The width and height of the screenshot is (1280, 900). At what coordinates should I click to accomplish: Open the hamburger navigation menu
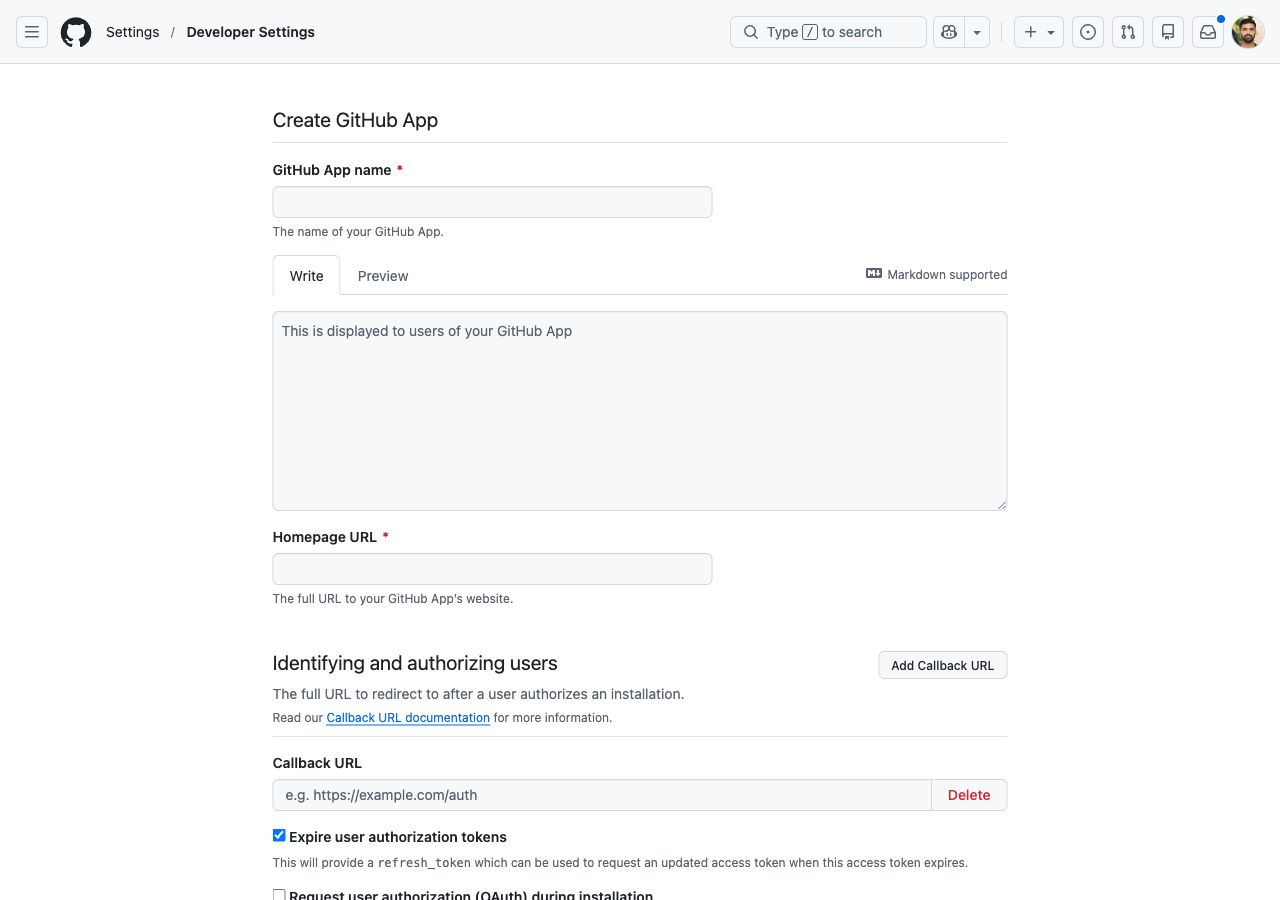[x=32, y=32]
